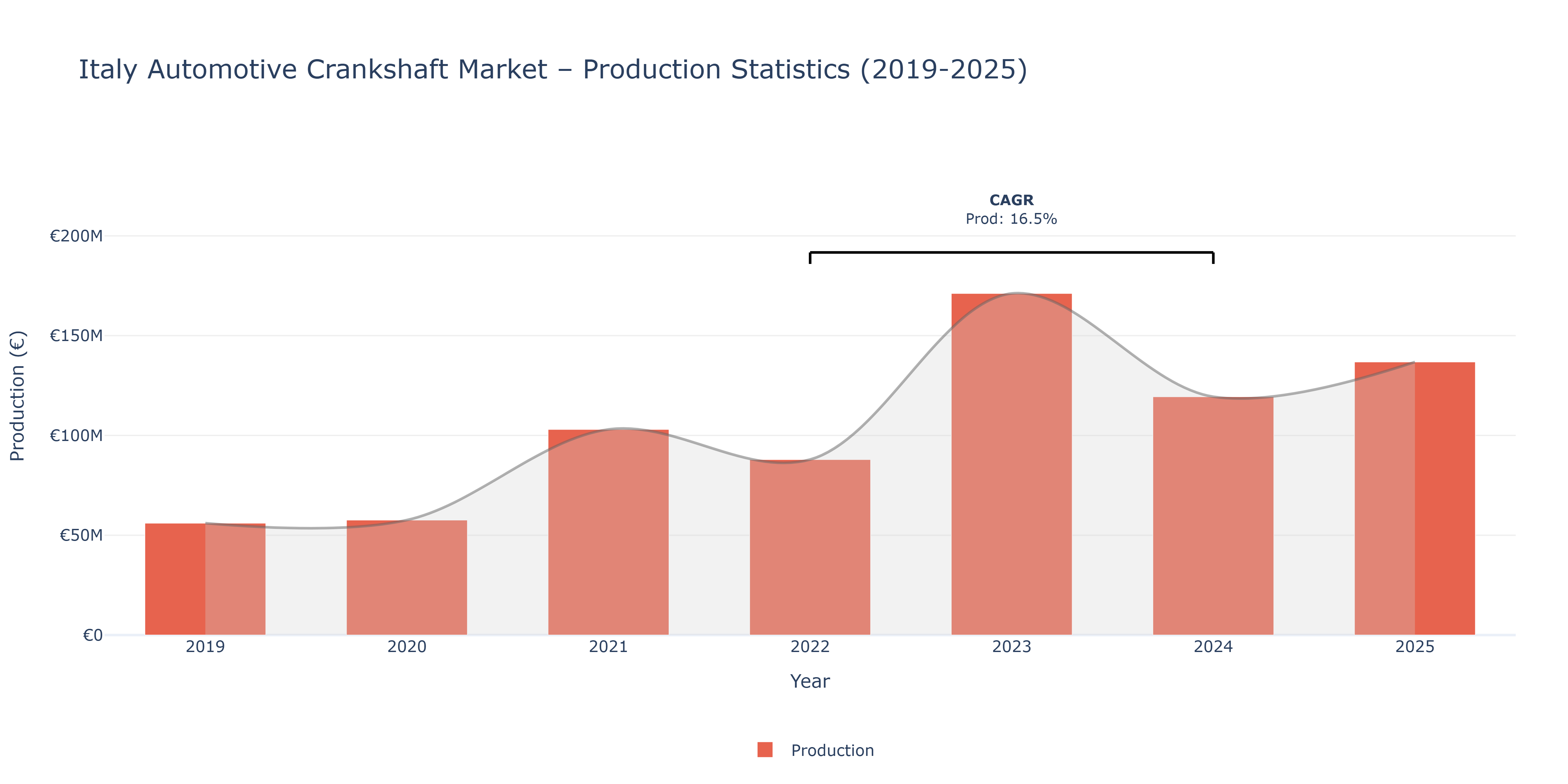1568x784 pixels.
Task: Select the 2023 production bar
Action: click(x=1011, y=465)
